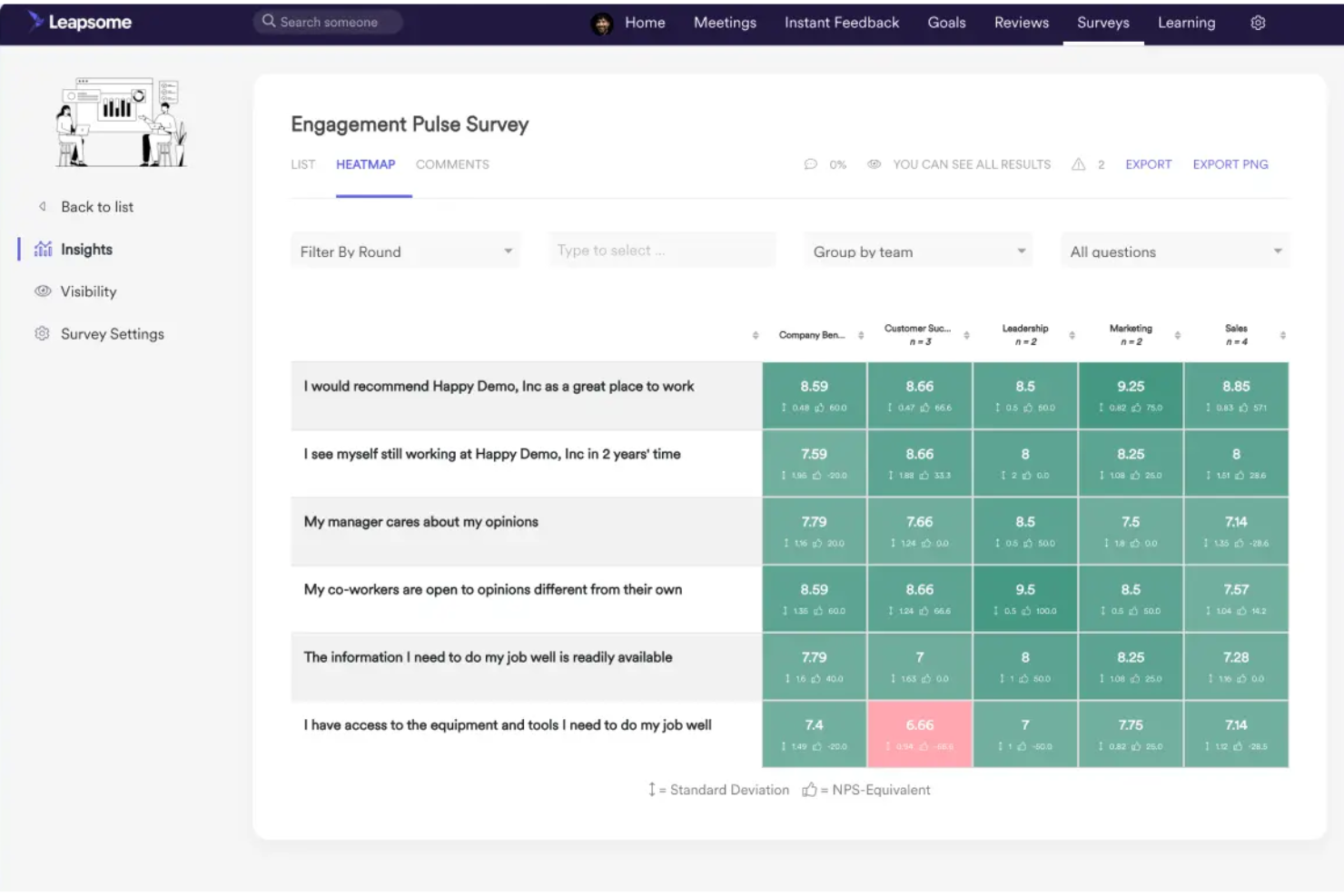Click the Export PNG link
The image size is (1344, 896).
pos(1230,164)
